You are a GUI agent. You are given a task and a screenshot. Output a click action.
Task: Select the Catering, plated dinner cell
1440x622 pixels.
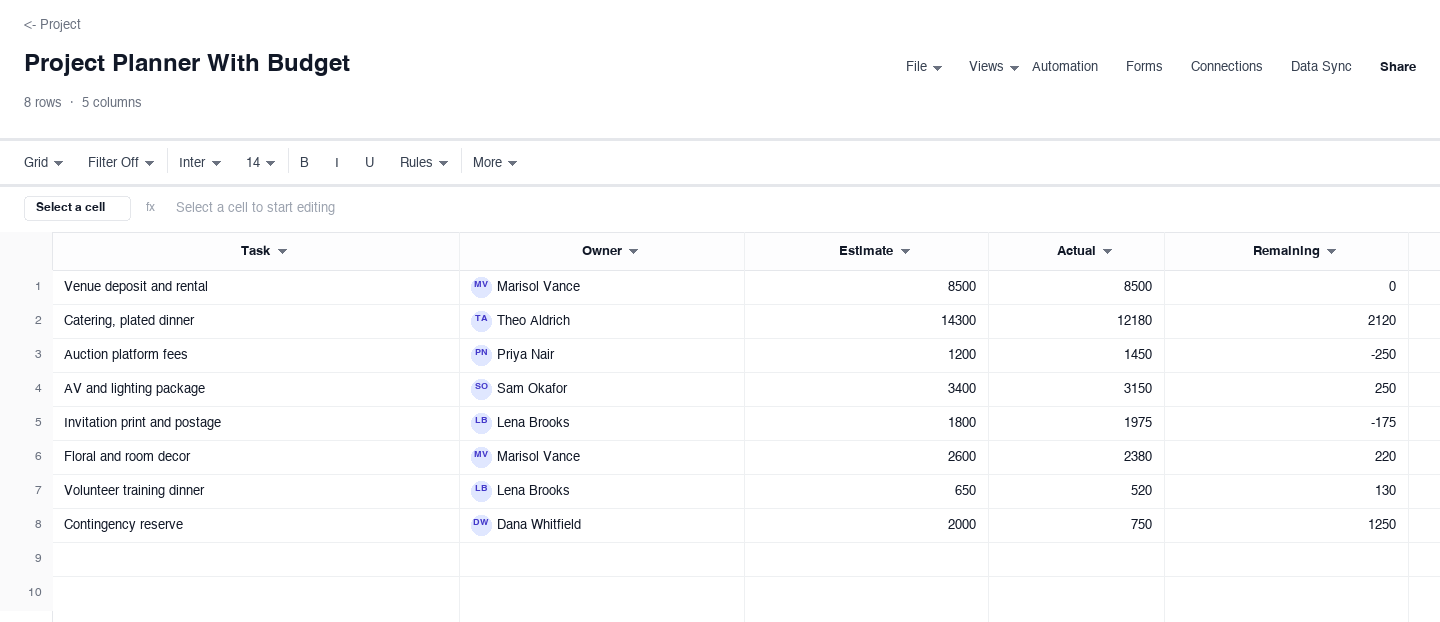(256, 322)
